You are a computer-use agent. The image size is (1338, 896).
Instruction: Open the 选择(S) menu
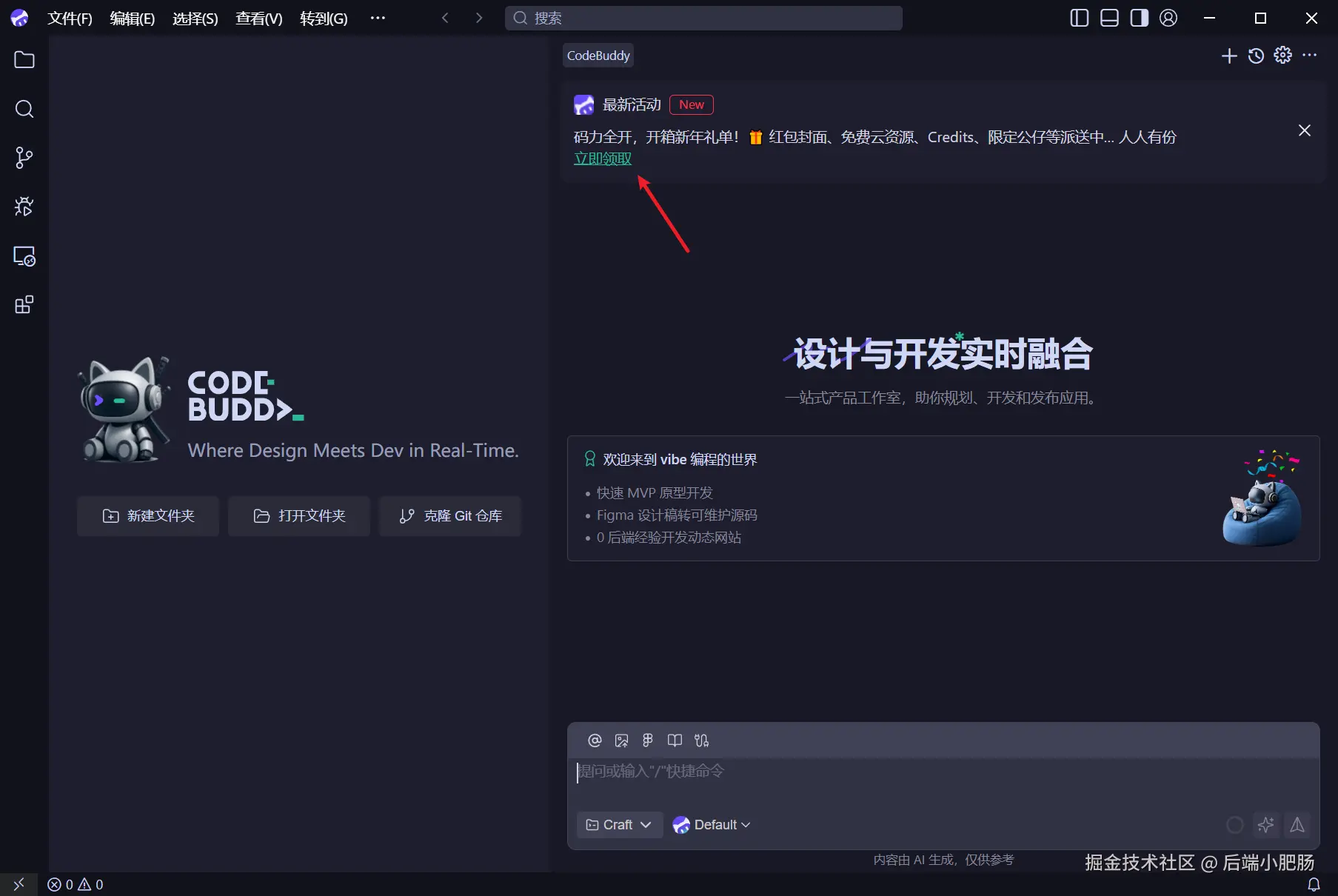pos(195,19)
